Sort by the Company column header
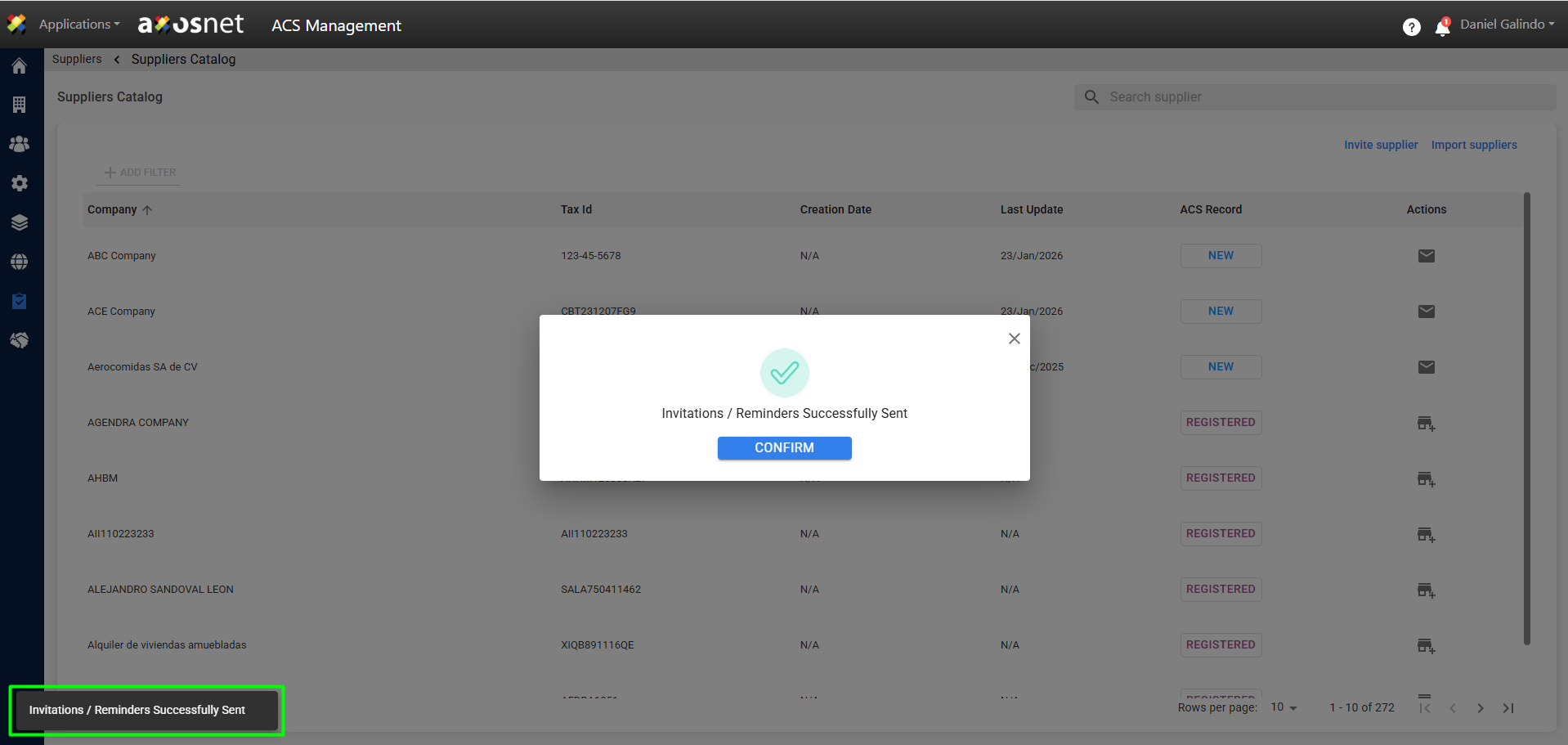 click(x=113, y=209)
